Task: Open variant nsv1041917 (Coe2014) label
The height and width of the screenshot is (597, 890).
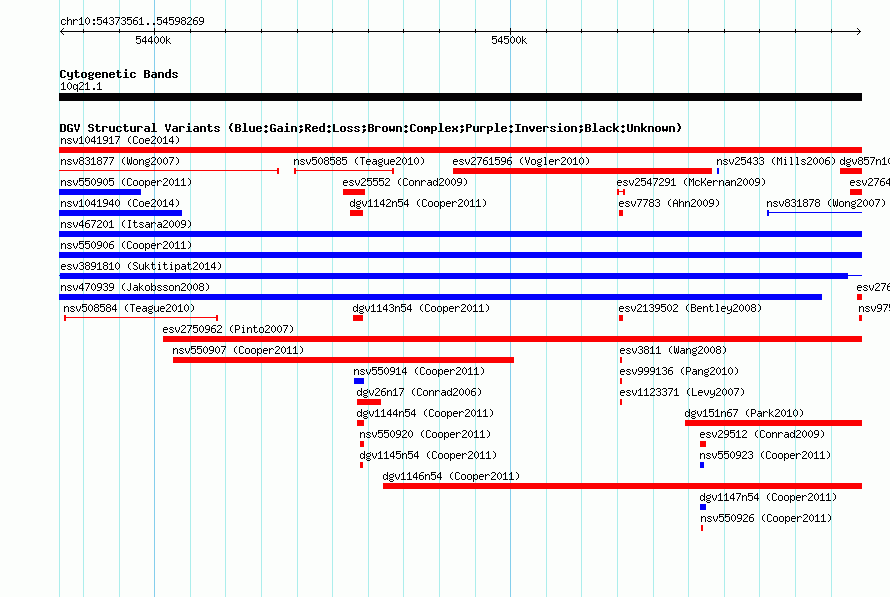Action: [120, 140]
